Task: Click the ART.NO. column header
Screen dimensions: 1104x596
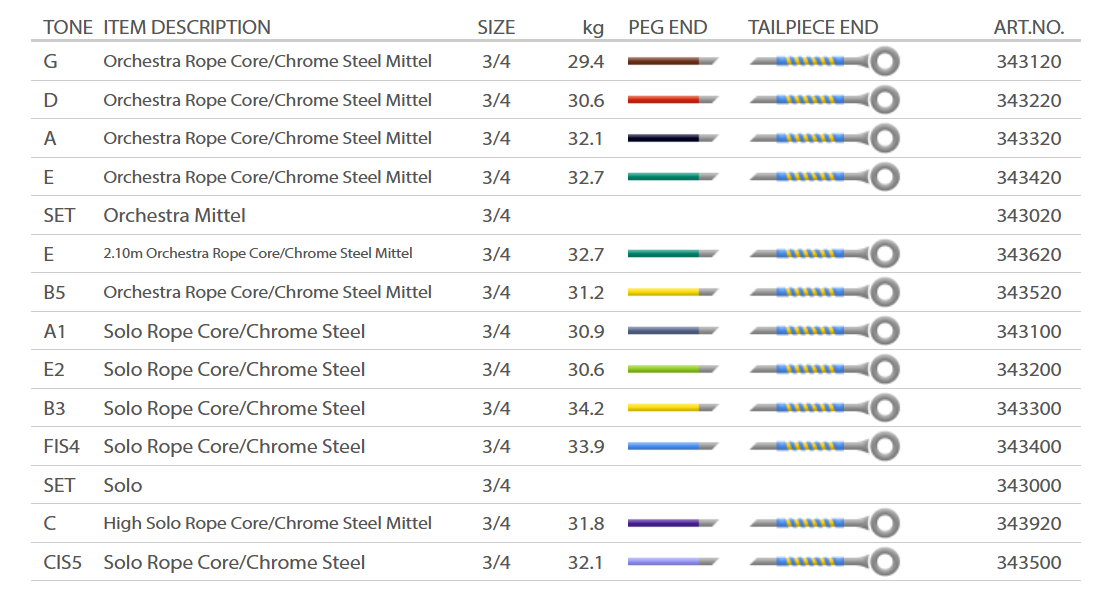Action: [x=1028, y=27]
